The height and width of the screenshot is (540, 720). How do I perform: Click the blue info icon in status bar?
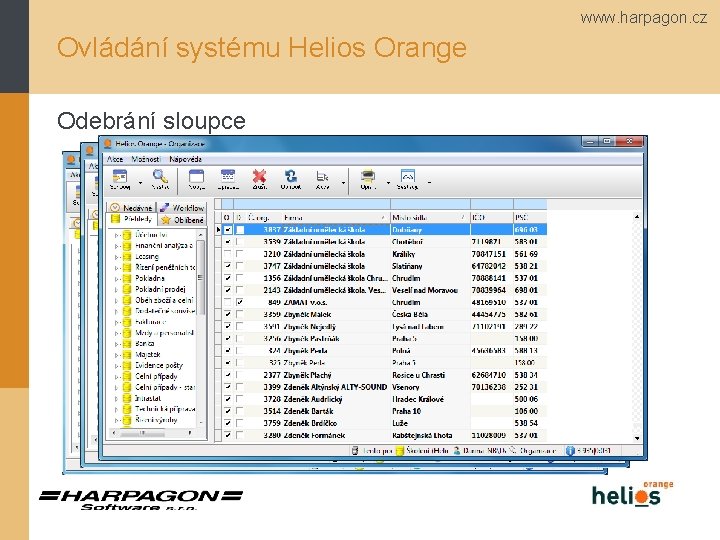pos(570,451)
